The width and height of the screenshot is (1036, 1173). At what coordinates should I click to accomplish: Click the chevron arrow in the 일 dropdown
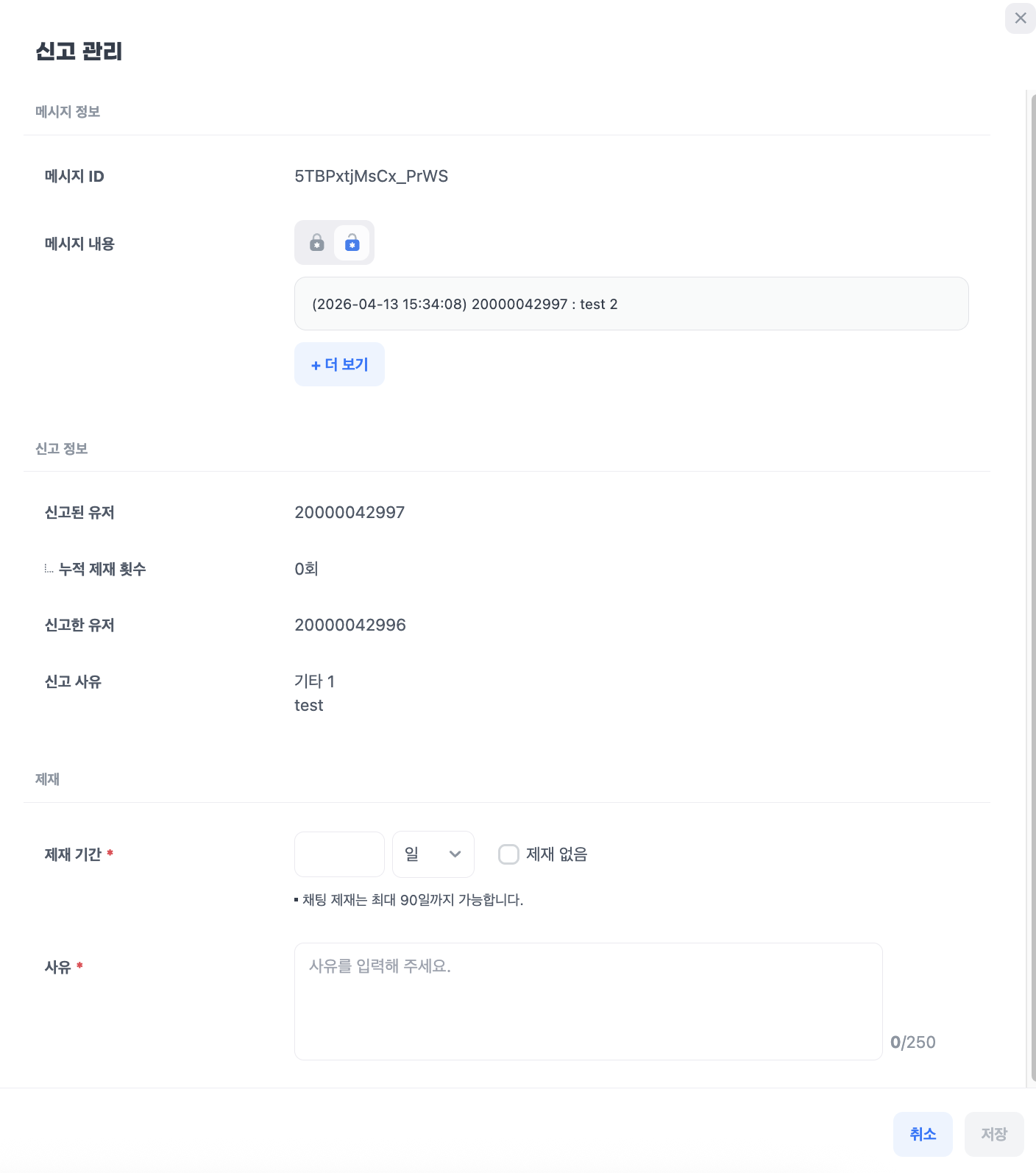tap(455, 854)
